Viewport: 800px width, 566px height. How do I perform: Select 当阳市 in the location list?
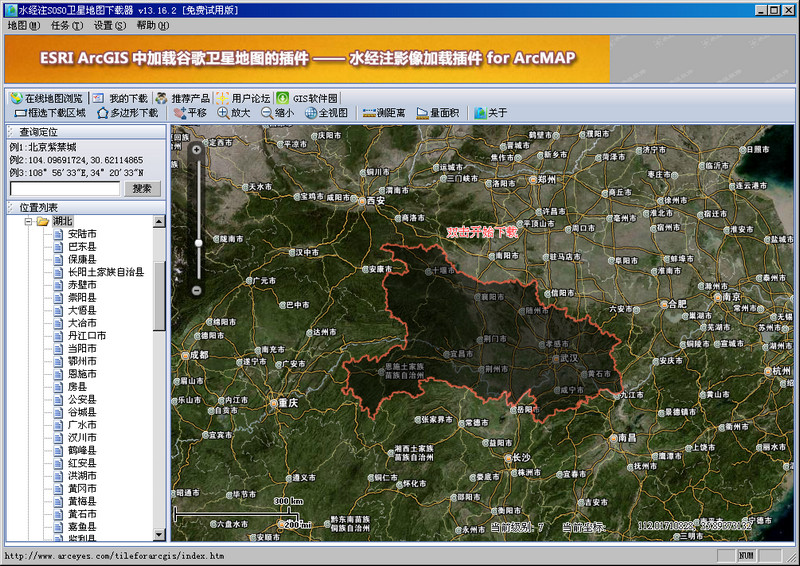tap(82, 349)
